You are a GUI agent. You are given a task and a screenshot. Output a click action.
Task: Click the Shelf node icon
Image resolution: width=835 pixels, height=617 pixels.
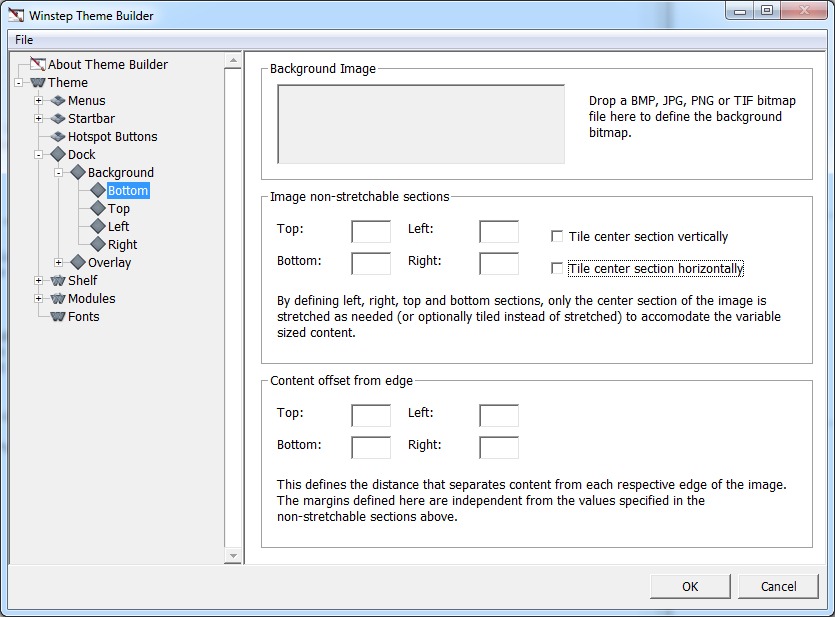58,281
